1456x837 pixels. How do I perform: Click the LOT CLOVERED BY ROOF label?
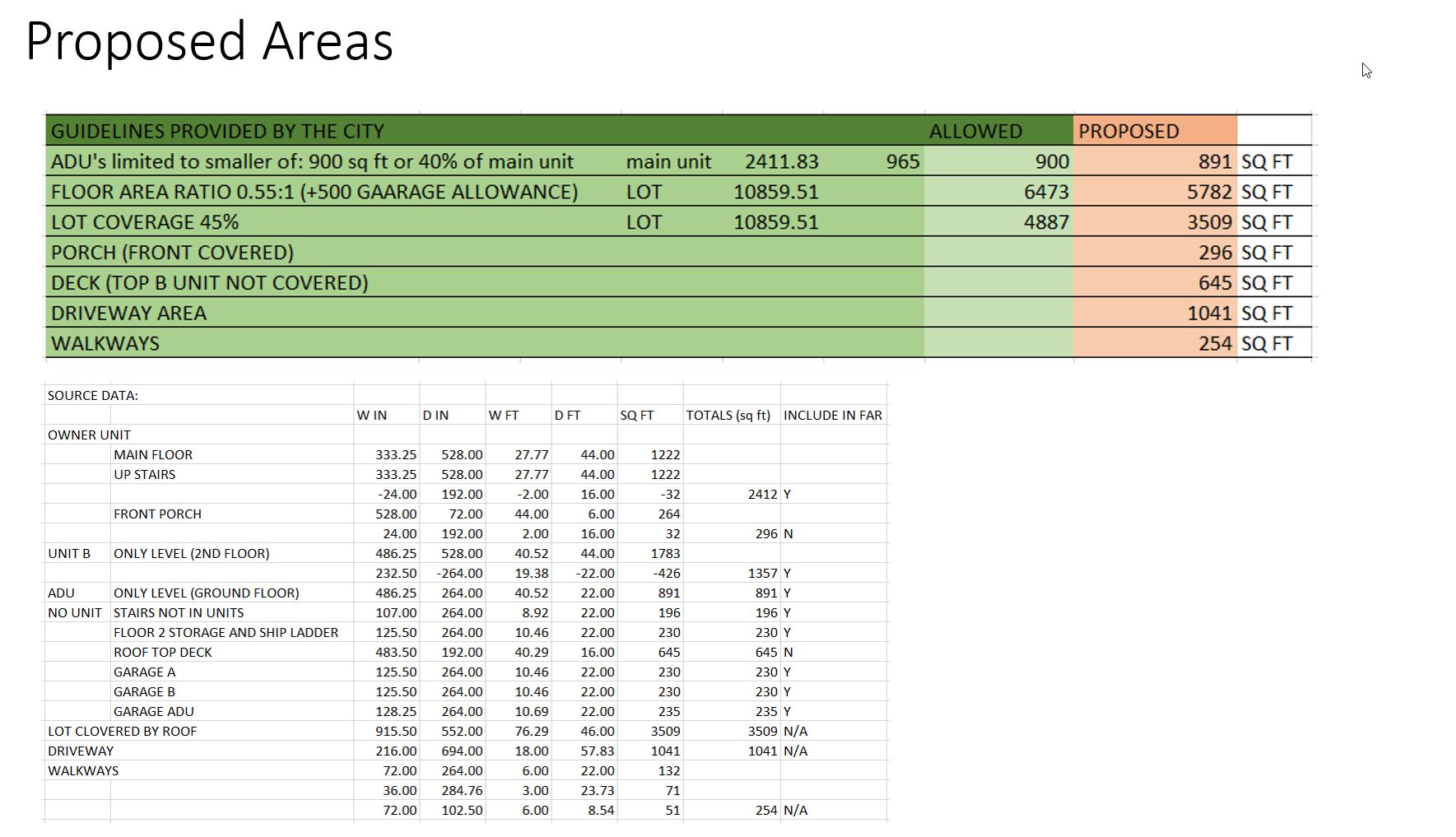(x=122, y=731)
